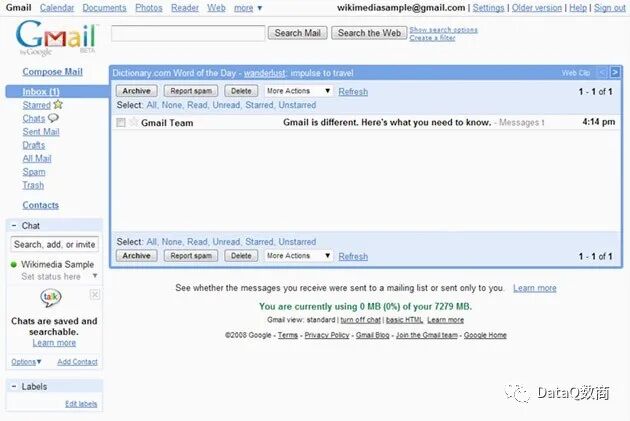This screenshot has height=421, width=630.
Task: Open the Drafts folder
Action: coord(34,145)
